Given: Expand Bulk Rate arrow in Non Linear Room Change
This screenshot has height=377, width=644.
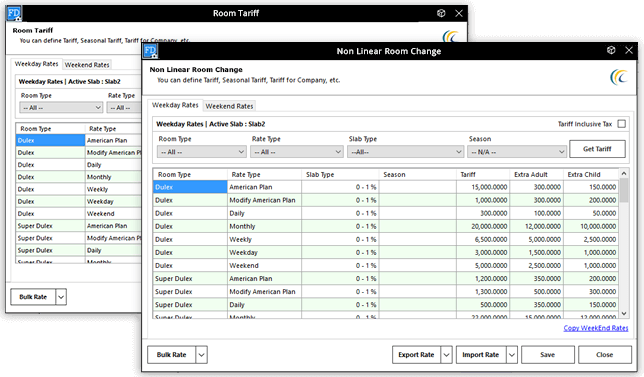Looking at the screenshot, I should click(x=201, y=355).
